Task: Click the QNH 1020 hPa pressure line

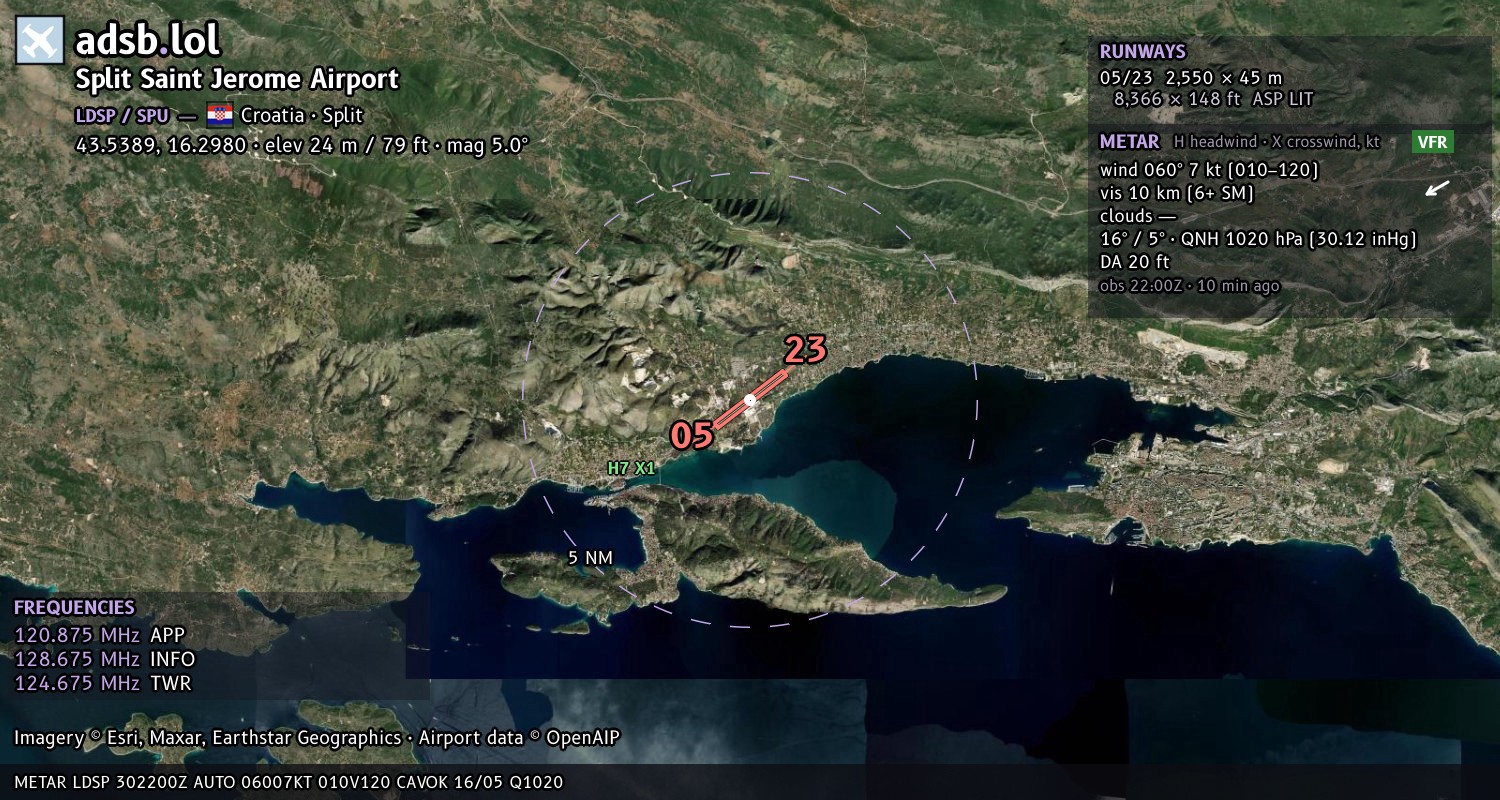Action: pyautogui.click(x=1258, y=239)
